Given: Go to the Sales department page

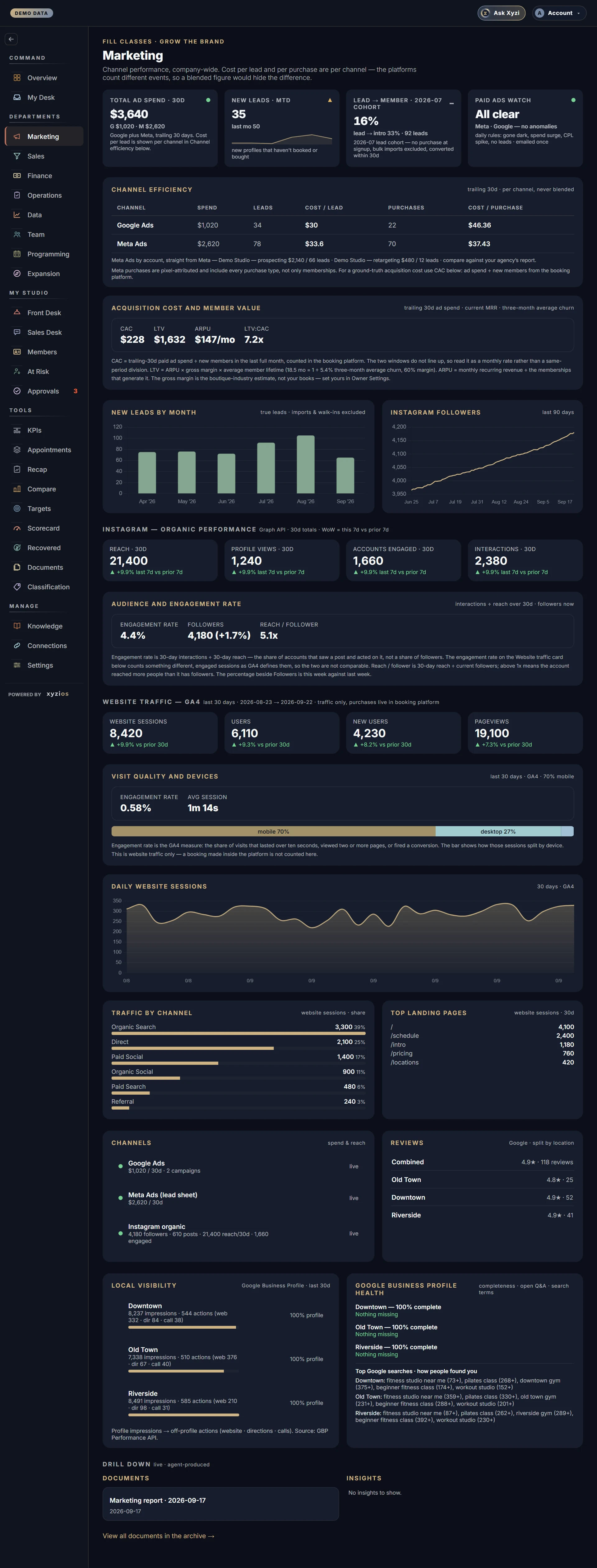Looking at the screenshot, I should coord(44,156).
